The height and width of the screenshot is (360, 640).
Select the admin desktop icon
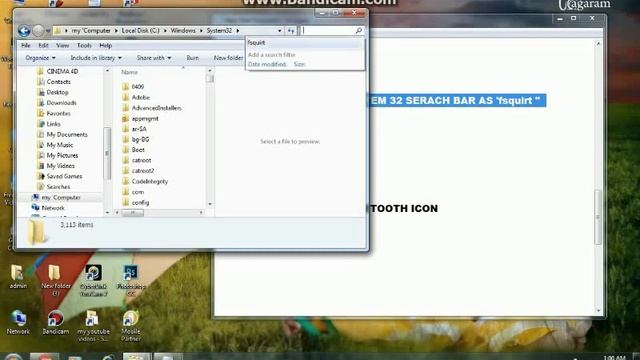coord(18,276)
